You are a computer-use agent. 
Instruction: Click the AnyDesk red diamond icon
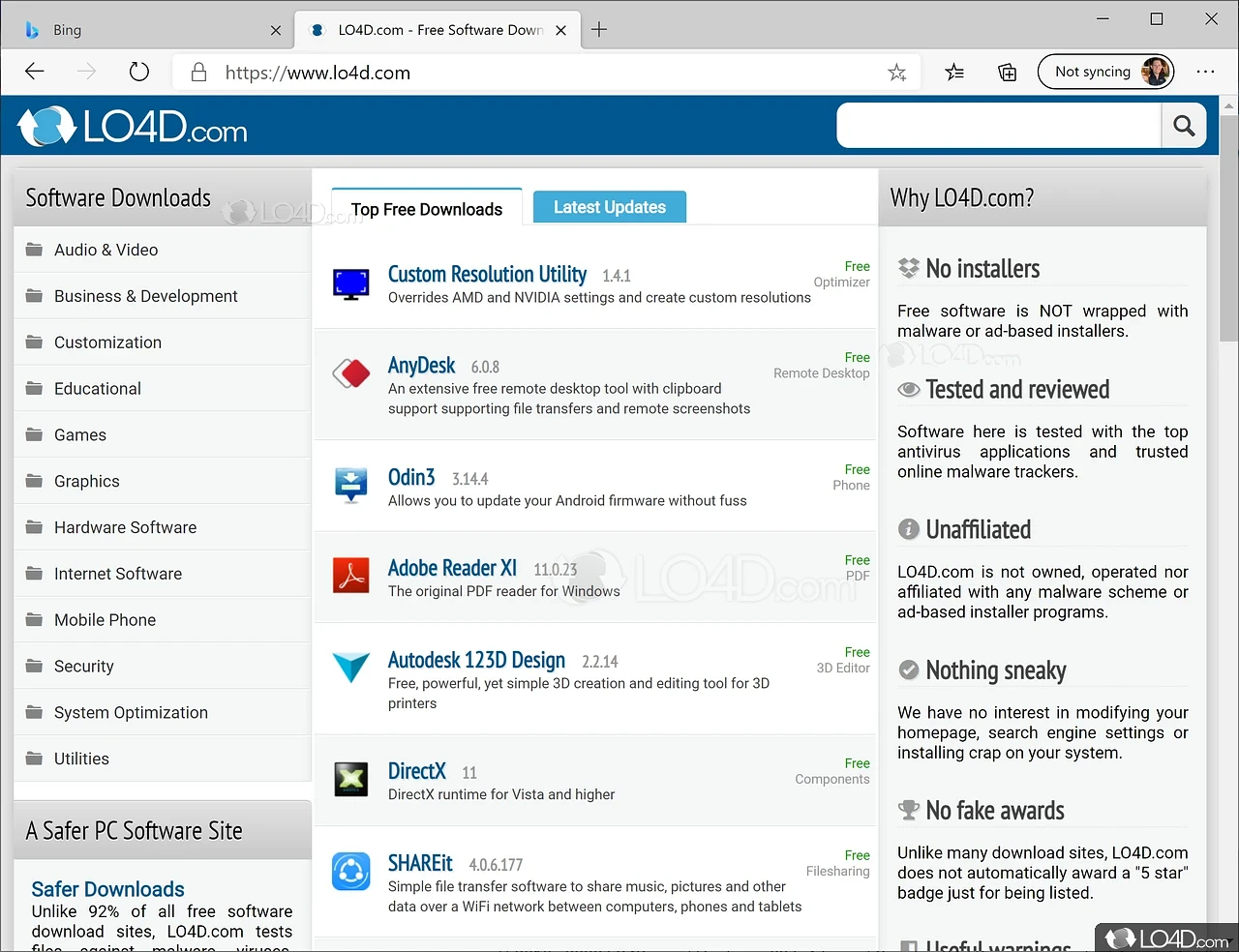point(350,373)
